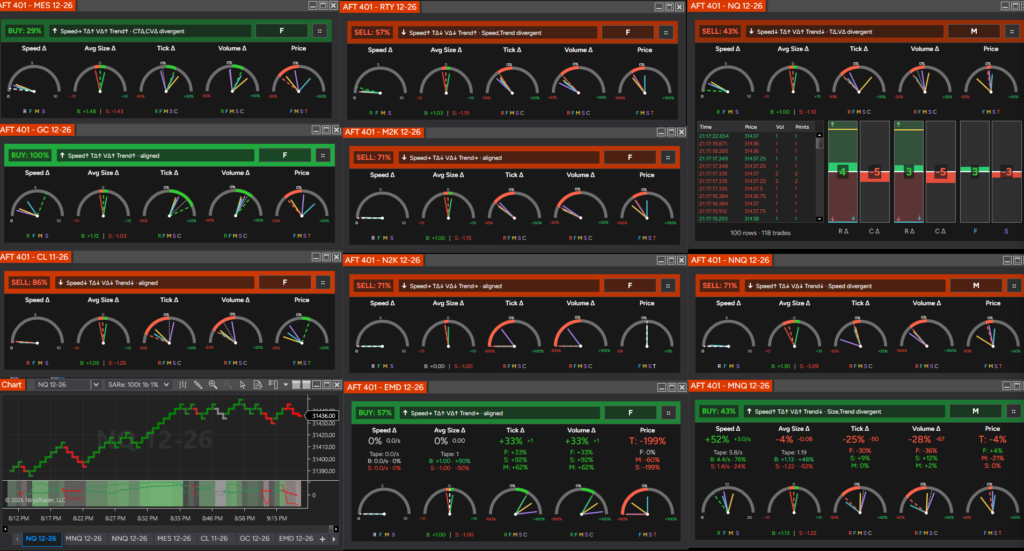
Task: Open the menu icon in CL 11-26 panel
Action: point(323,282)
